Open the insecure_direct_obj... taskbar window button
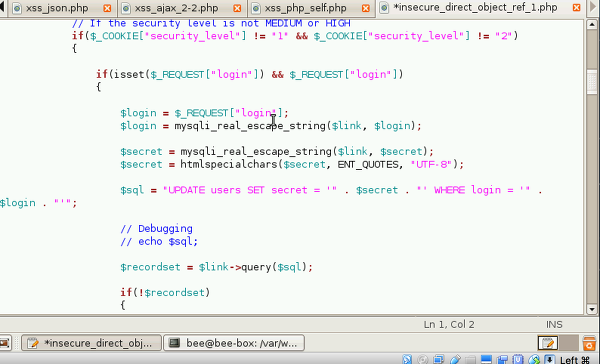 coord(91,343)
